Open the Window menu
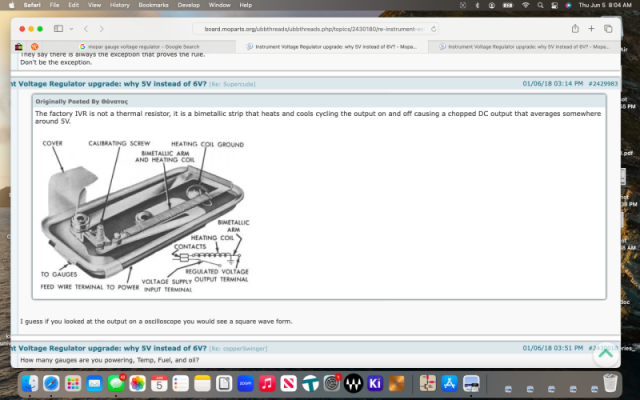 pyautogui.click(x=220, y=5)
